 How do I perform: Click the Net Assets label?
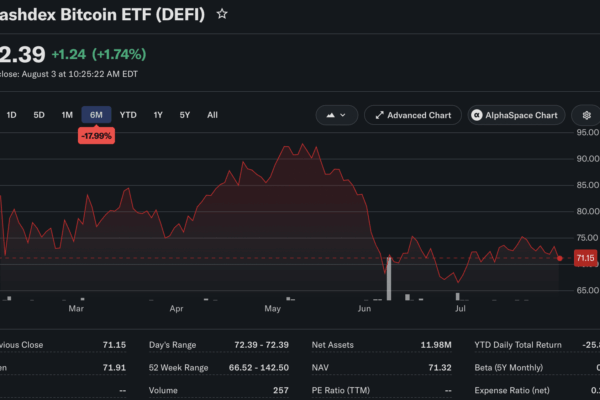pos(333,345)
